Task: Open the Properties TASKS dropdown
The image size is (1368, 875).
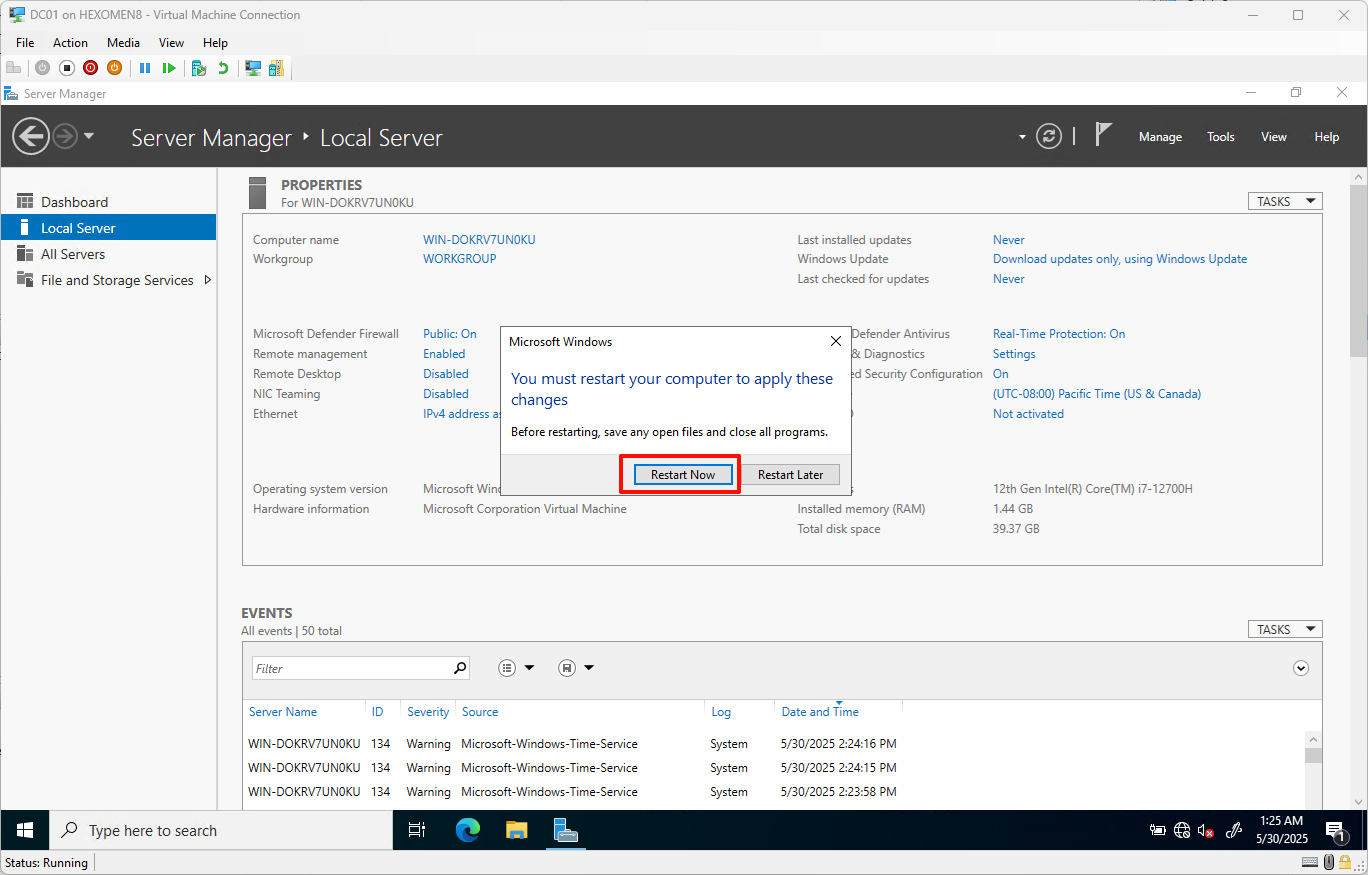Action: [1285, 201]
